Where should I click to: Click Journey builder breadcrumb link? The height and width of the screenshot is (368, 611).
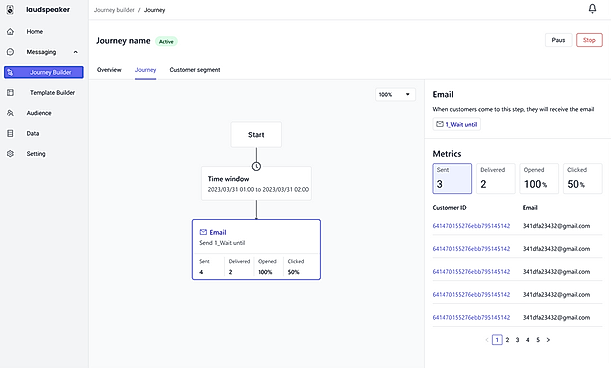(114, 10)
